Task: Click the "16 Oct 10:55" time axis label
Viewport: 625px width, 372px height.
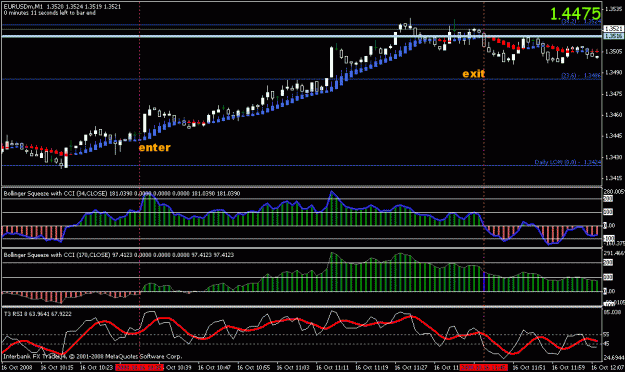Action: click(254, 367)
